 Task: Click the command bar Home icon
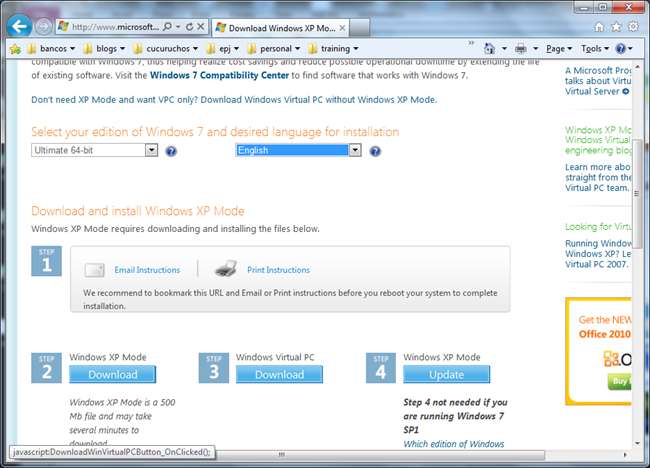[489, 49]
